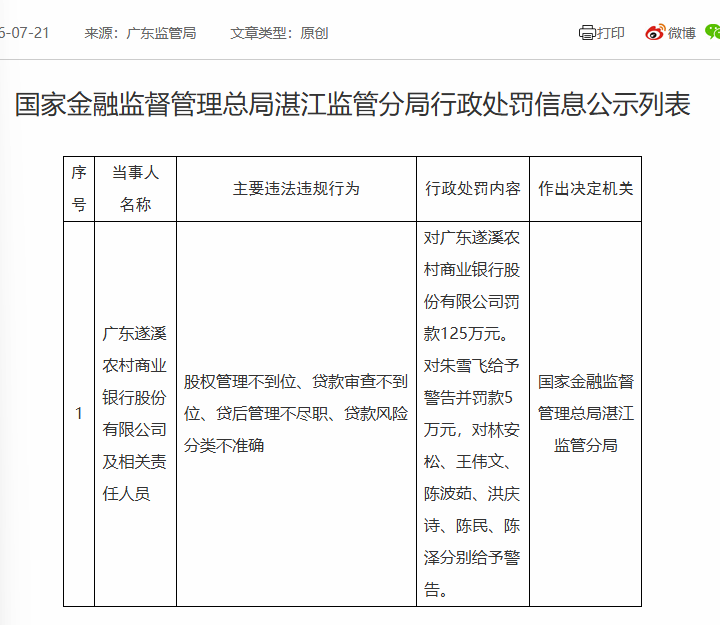This screenshot has width=720, height=625.
Task: Click the source text 来源：广东监管局
Action: click(x=140, y=33)
